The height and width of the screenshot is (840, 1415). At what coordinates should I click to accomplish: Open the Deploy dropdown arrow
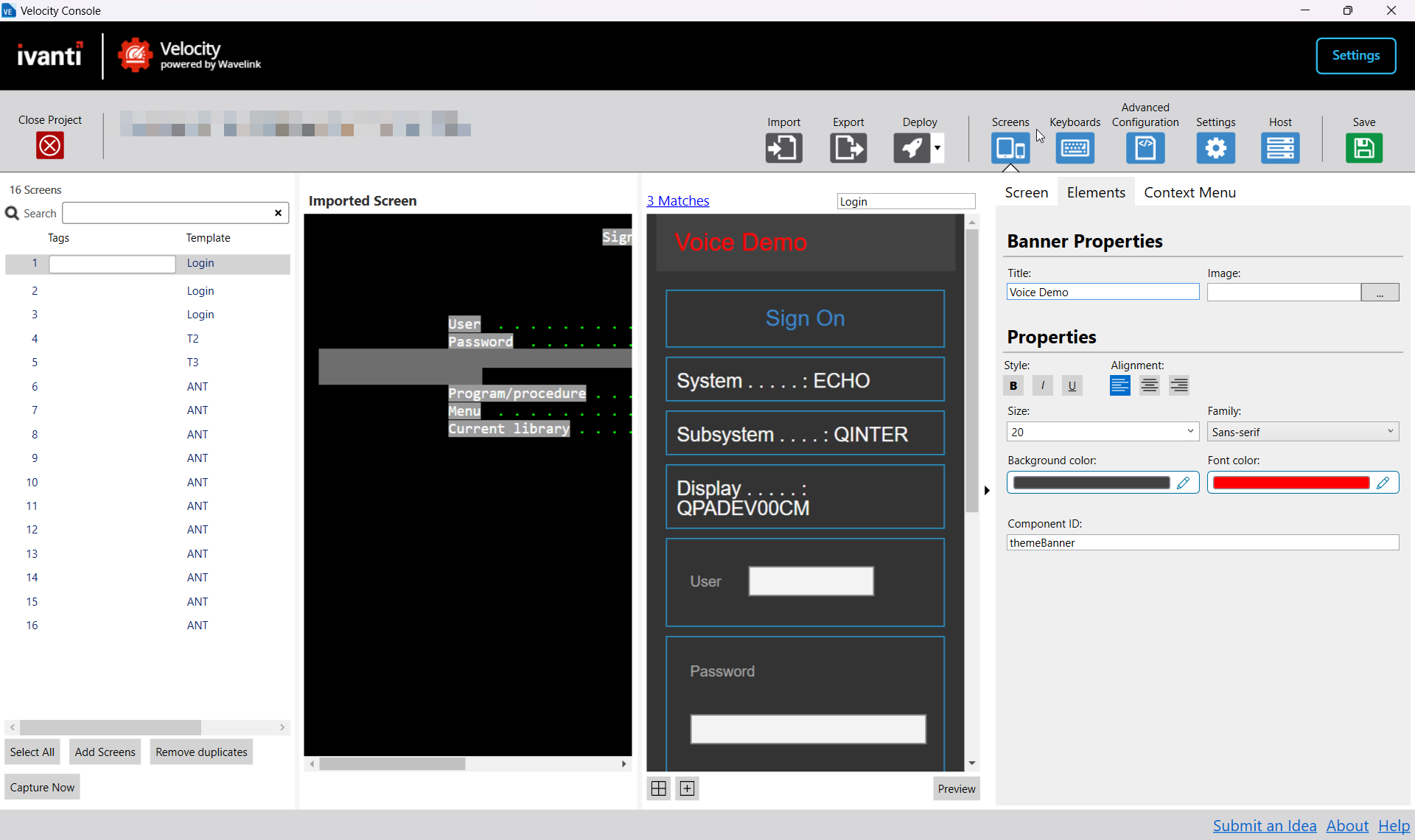coord(937,148)
